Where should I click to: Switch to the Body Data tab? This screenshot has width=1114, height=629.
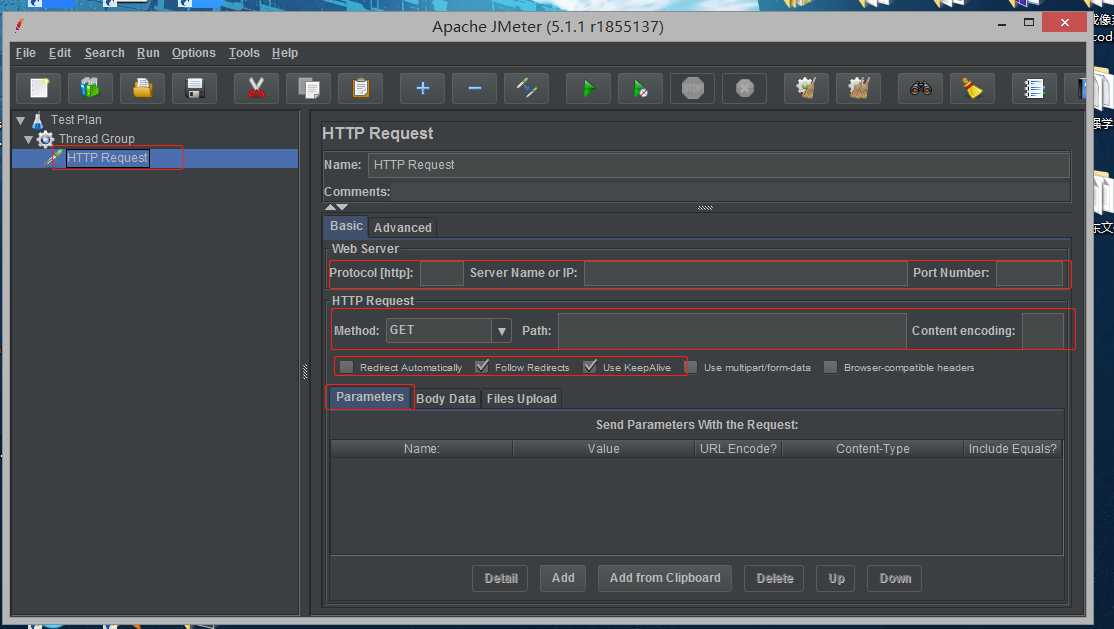point(445,399)
